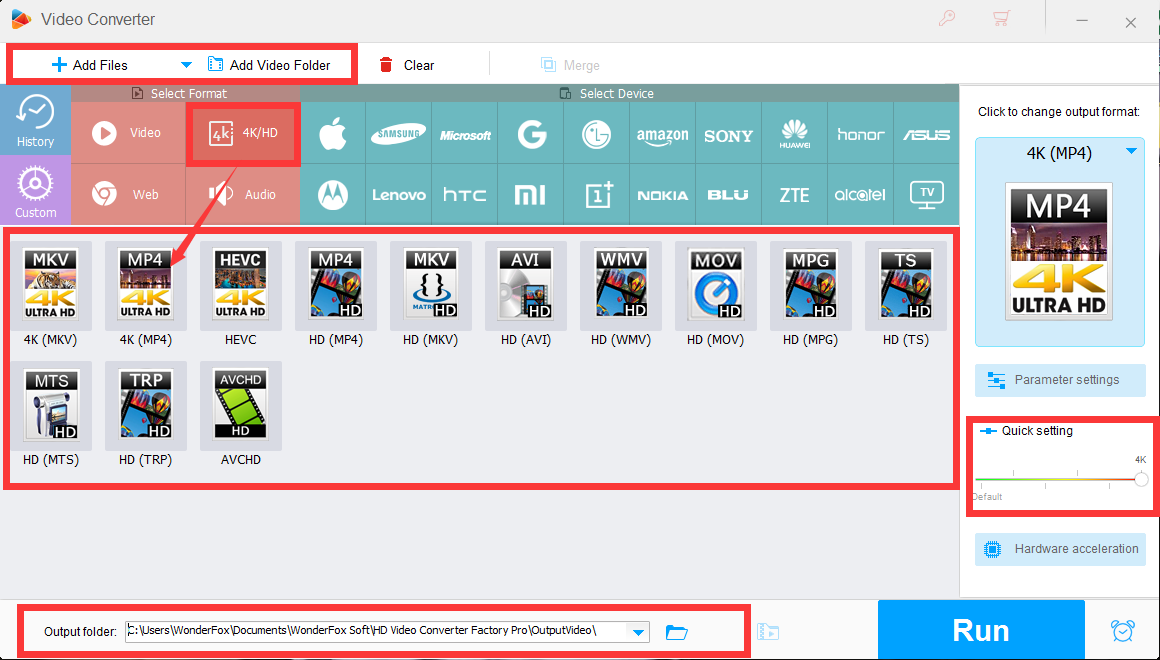Select the HTC device brand
The height and width of the screenshot is (660, 1160).
click(x=465, y=195)
